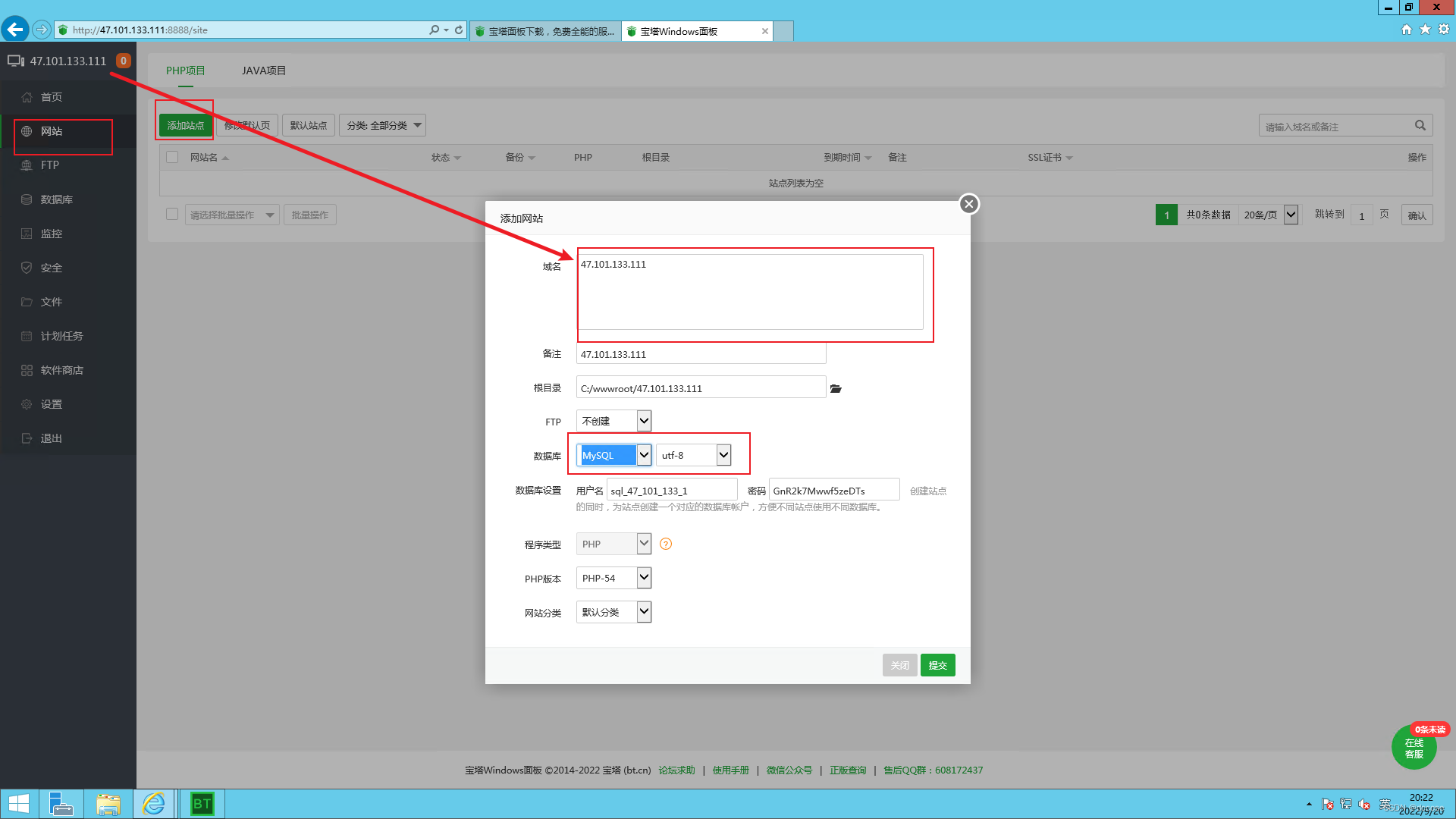Toggle the checkbox beside batch operation selector
This screenshot has height=819, width=1456.
coord(172,215)
